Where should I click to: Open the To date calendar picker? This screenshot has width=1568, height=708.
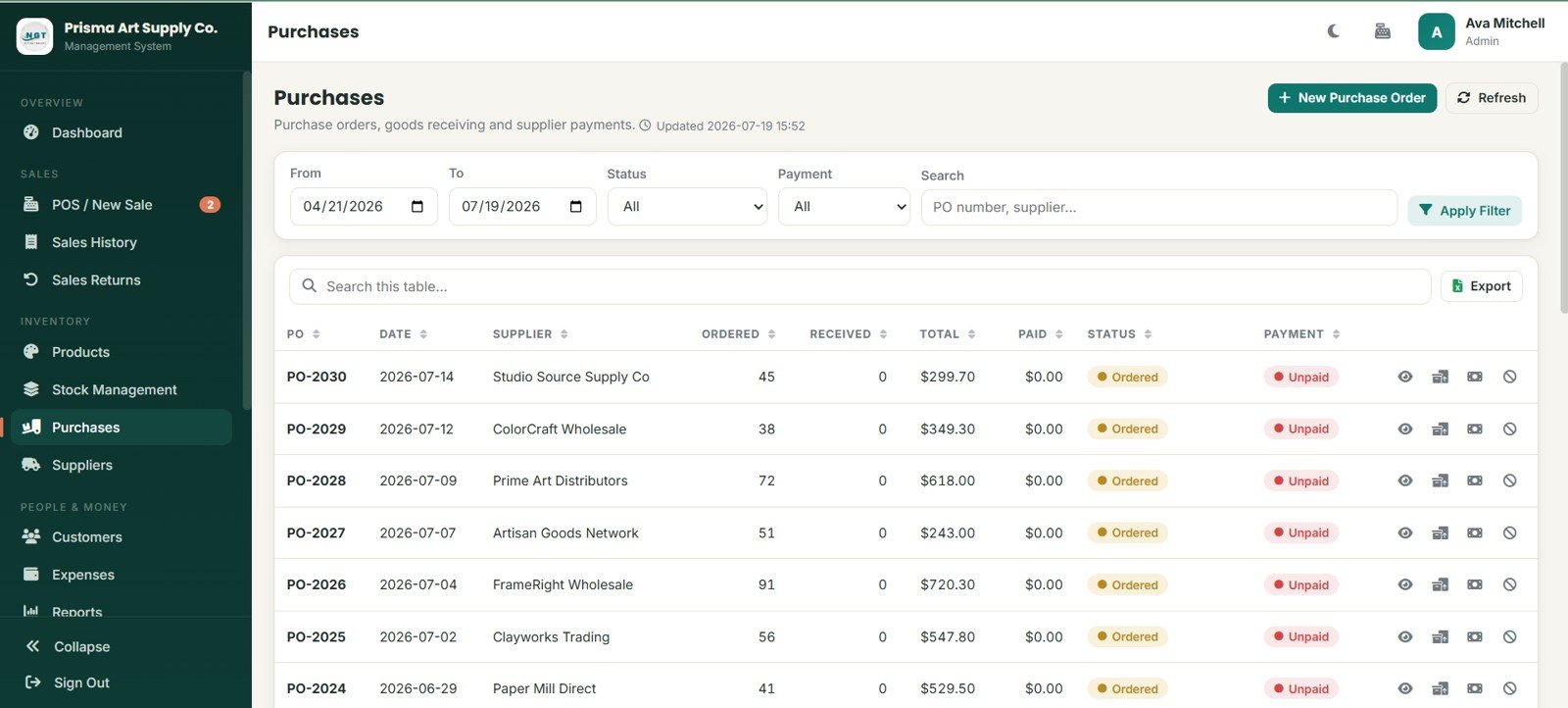coord(576,207)
